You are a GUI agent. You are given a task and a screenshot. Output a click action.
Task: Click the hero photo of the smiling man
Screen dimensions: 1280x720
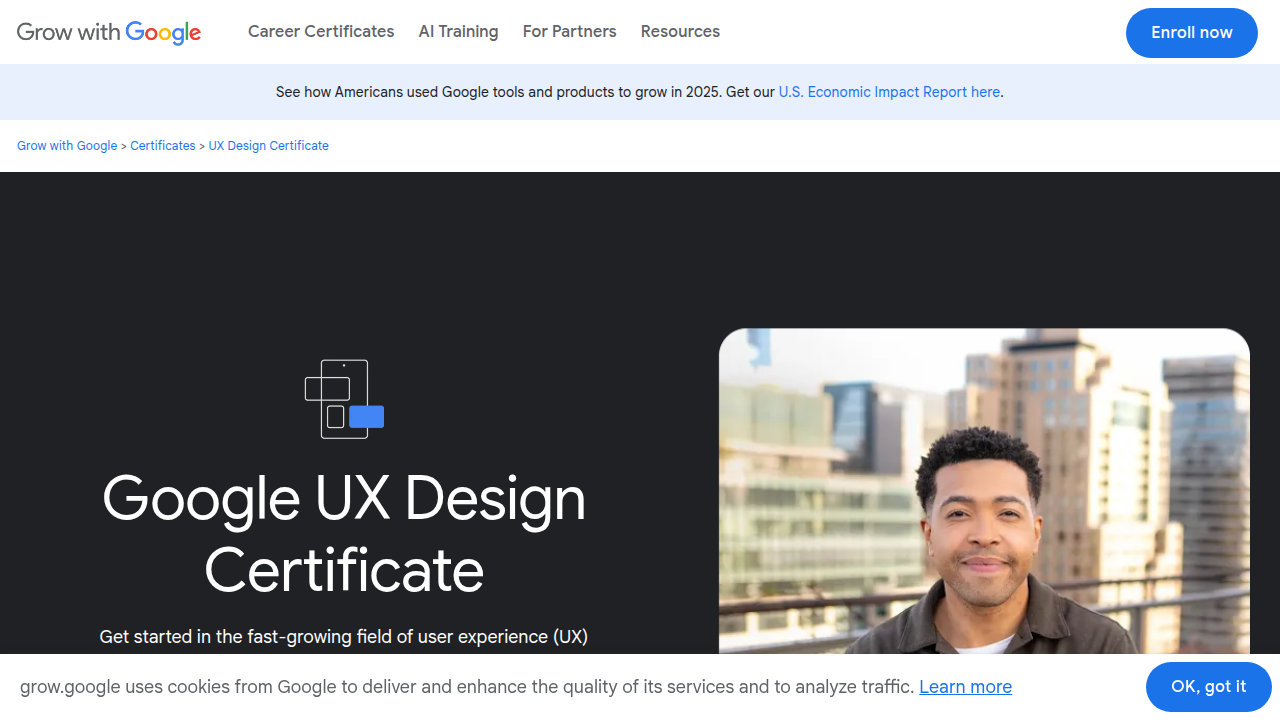pyautogui.click(x=984, y=490)
